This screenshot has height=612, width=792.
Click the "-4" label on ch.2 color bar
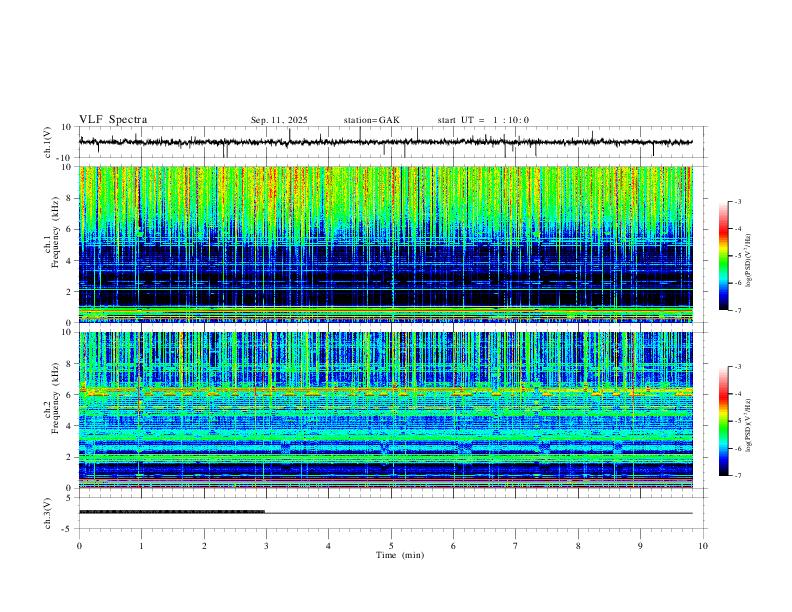coord(738,394)
